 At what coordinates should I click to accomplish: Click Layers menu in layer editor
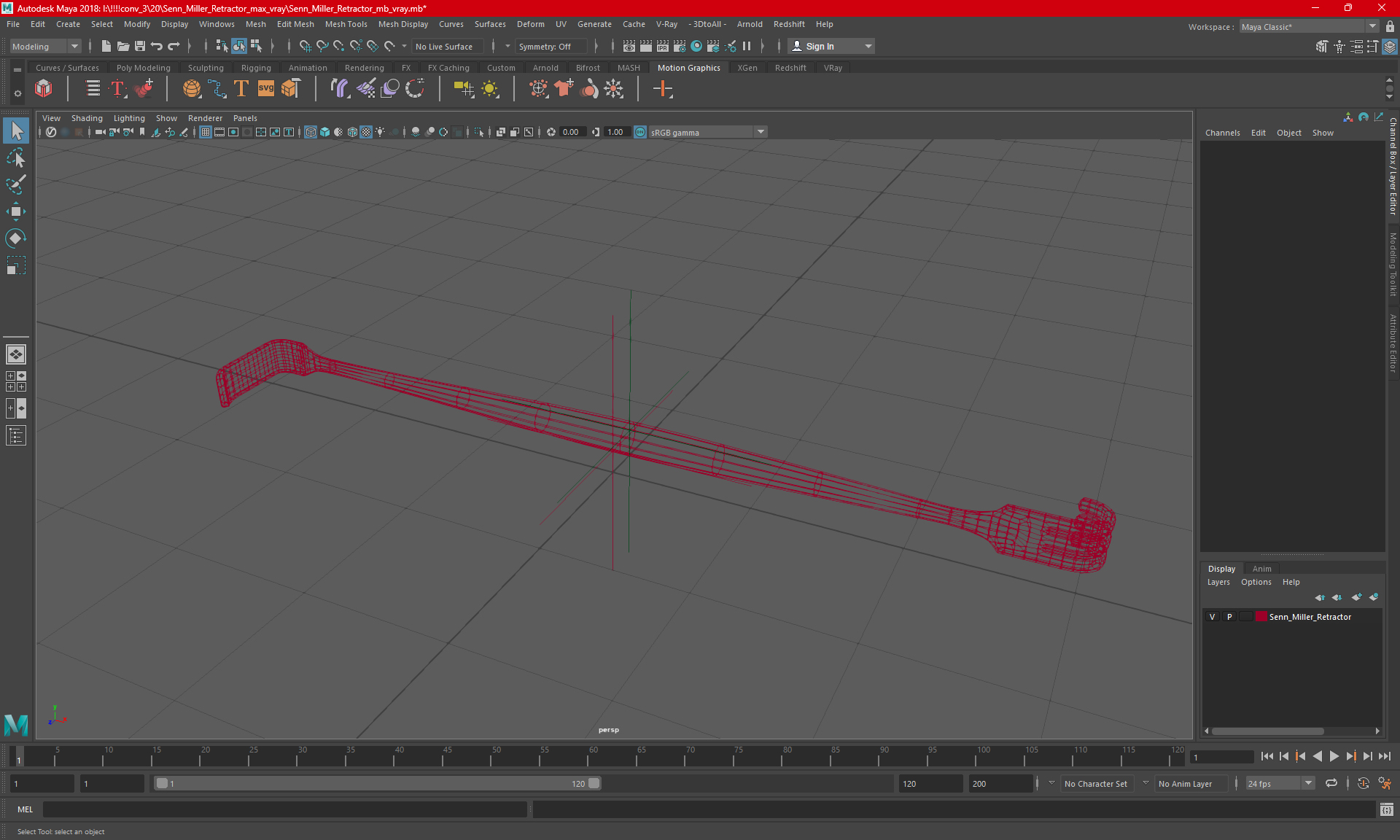[x=1218, y=582]
